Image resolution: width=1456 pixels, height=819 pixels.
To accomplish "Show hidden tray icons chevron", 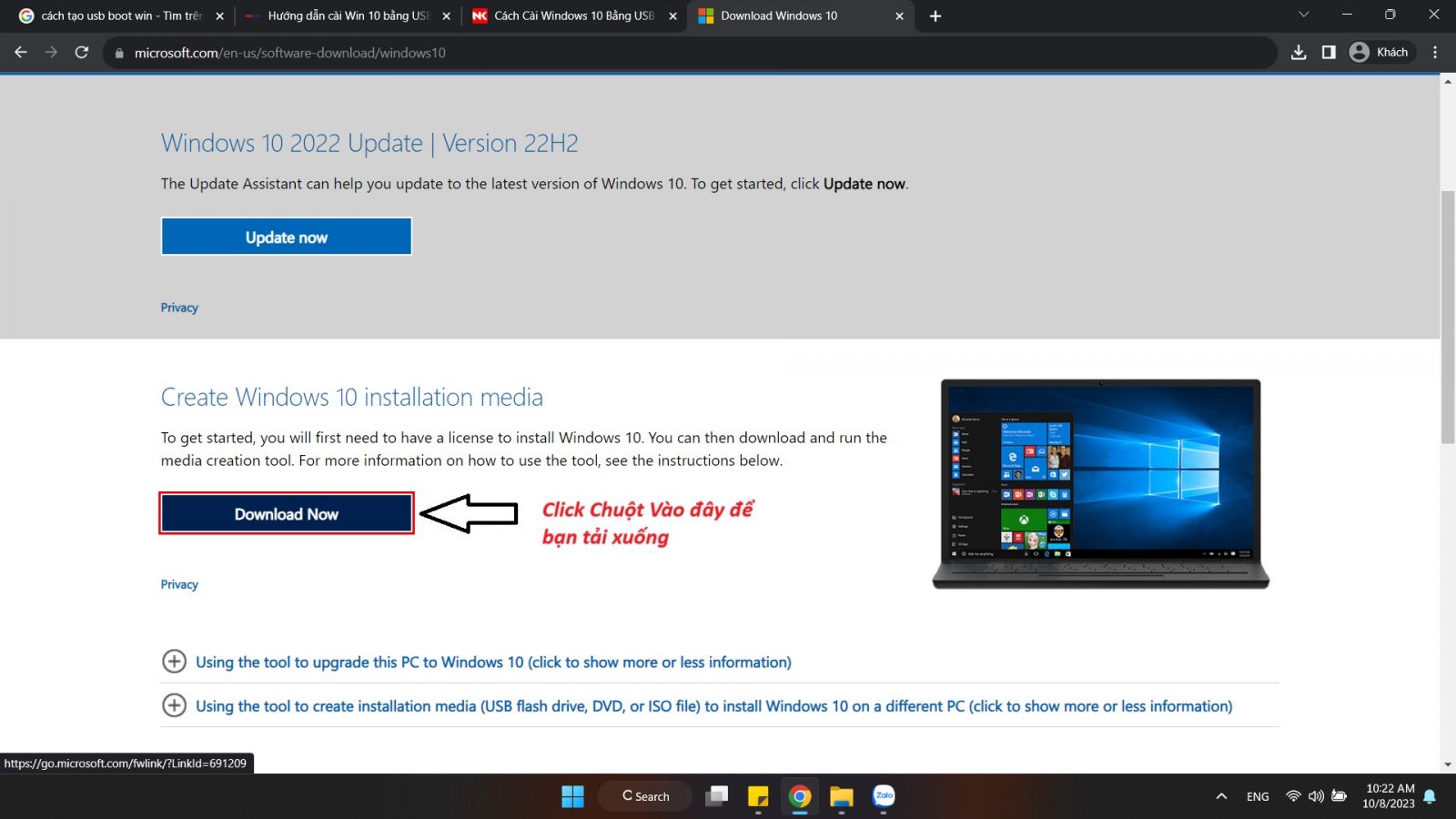I will point(1221,796).
